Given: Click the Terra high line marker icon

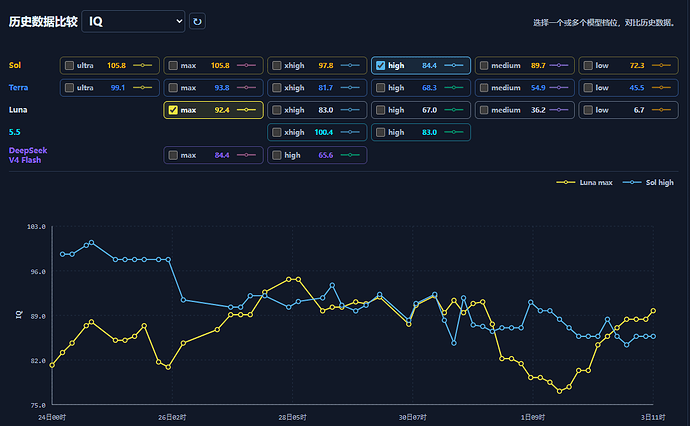Looking at the screenshot, I should [x=454, y=88].
